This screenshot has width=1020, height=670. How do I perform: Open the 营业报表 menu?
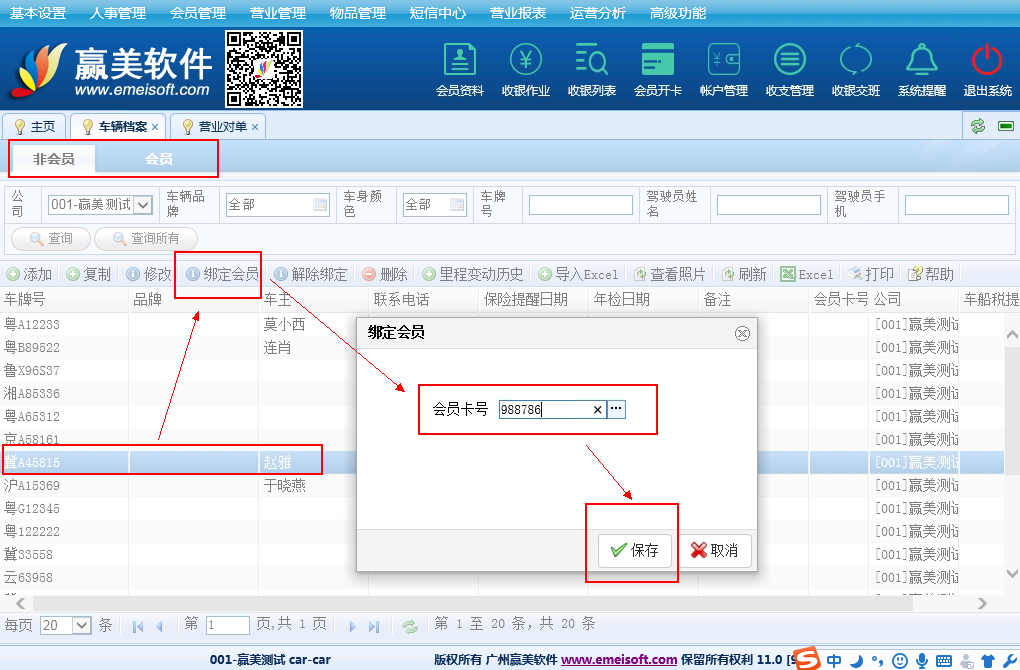(x=517, y=14)
